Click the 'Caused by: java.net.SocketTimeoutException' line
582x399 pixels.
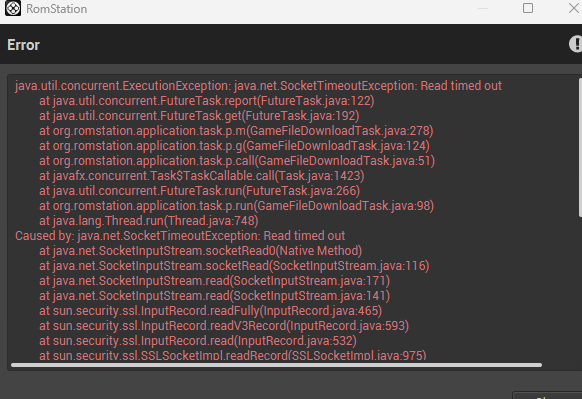click(180, 236)
